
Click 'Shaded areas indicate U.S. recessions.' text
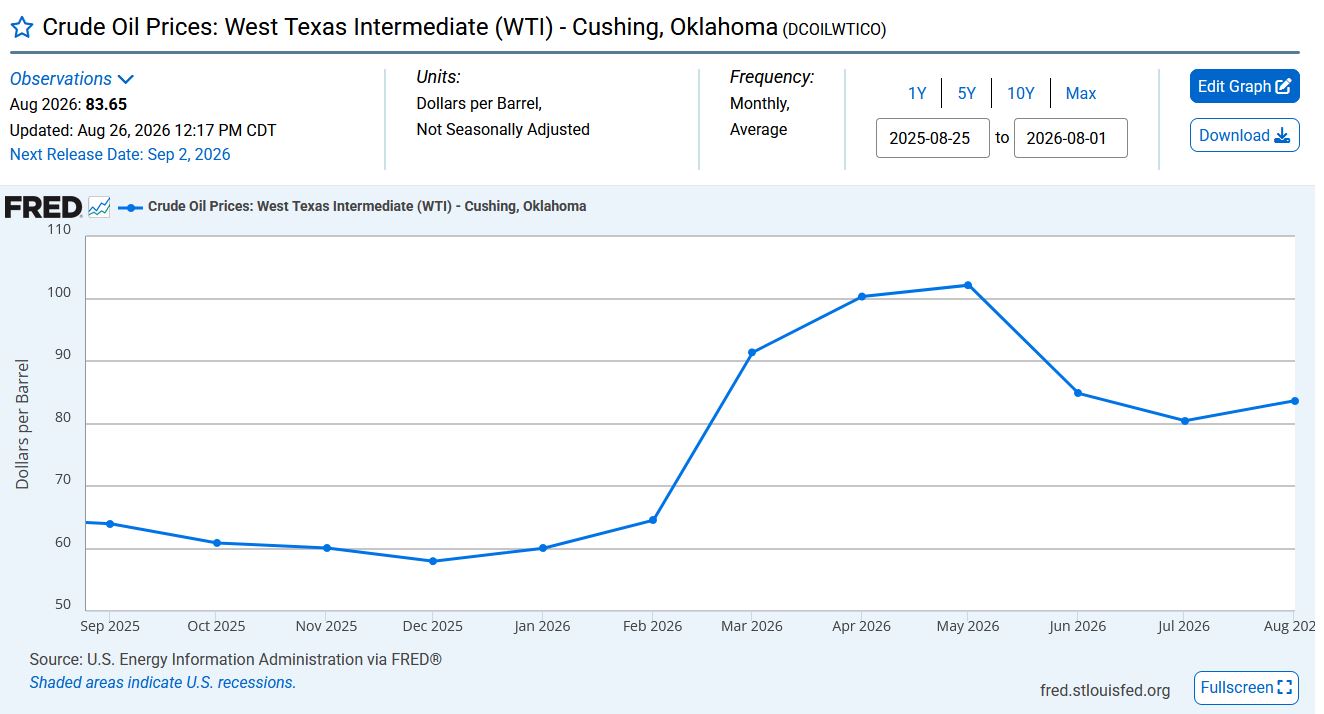(x=163, y=683)
